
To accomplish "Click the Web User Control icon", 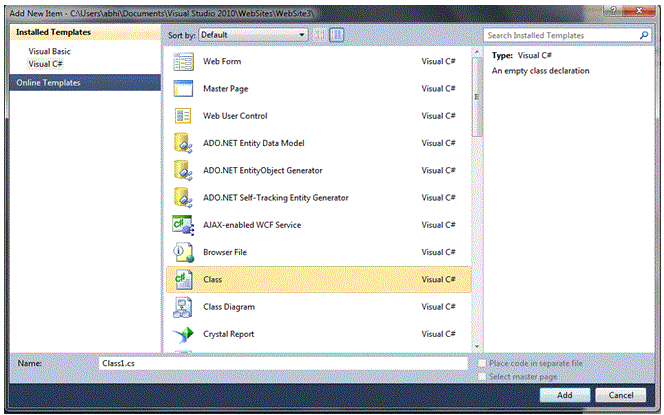I will click(183, 116).
